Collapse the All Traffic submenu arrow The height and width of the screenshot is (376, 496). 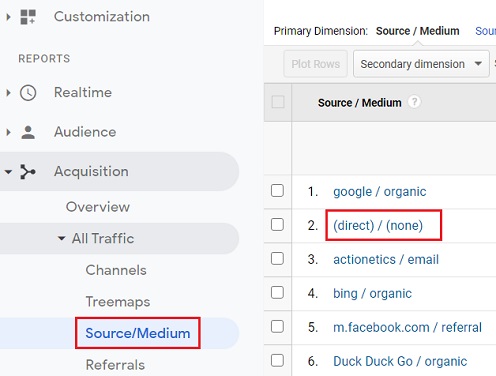tap(61, 238)
